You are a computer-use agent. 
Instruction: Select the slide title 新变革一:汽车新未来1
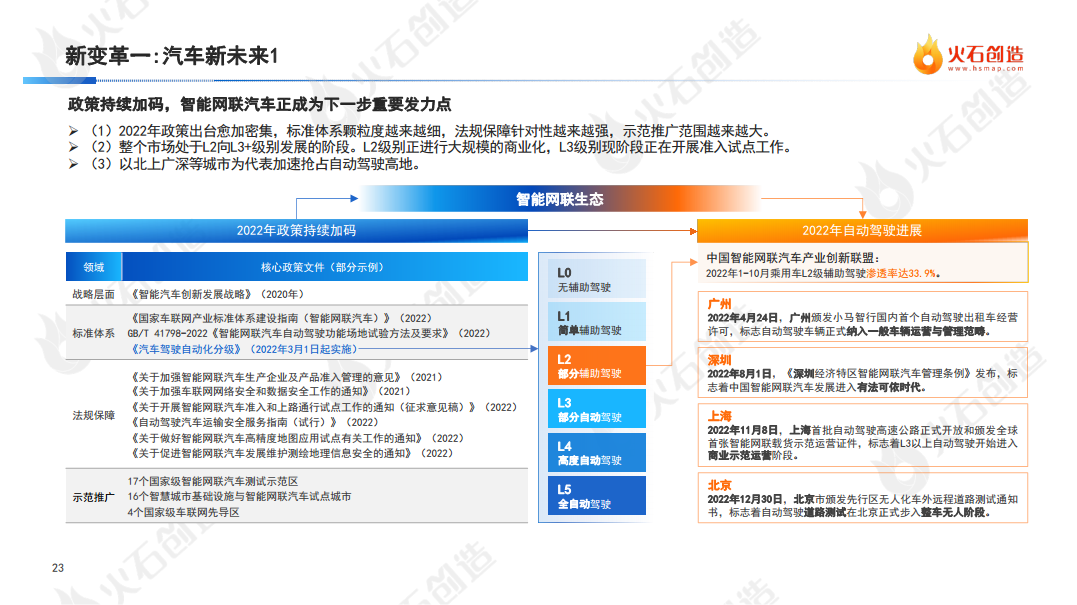point(172,56)
